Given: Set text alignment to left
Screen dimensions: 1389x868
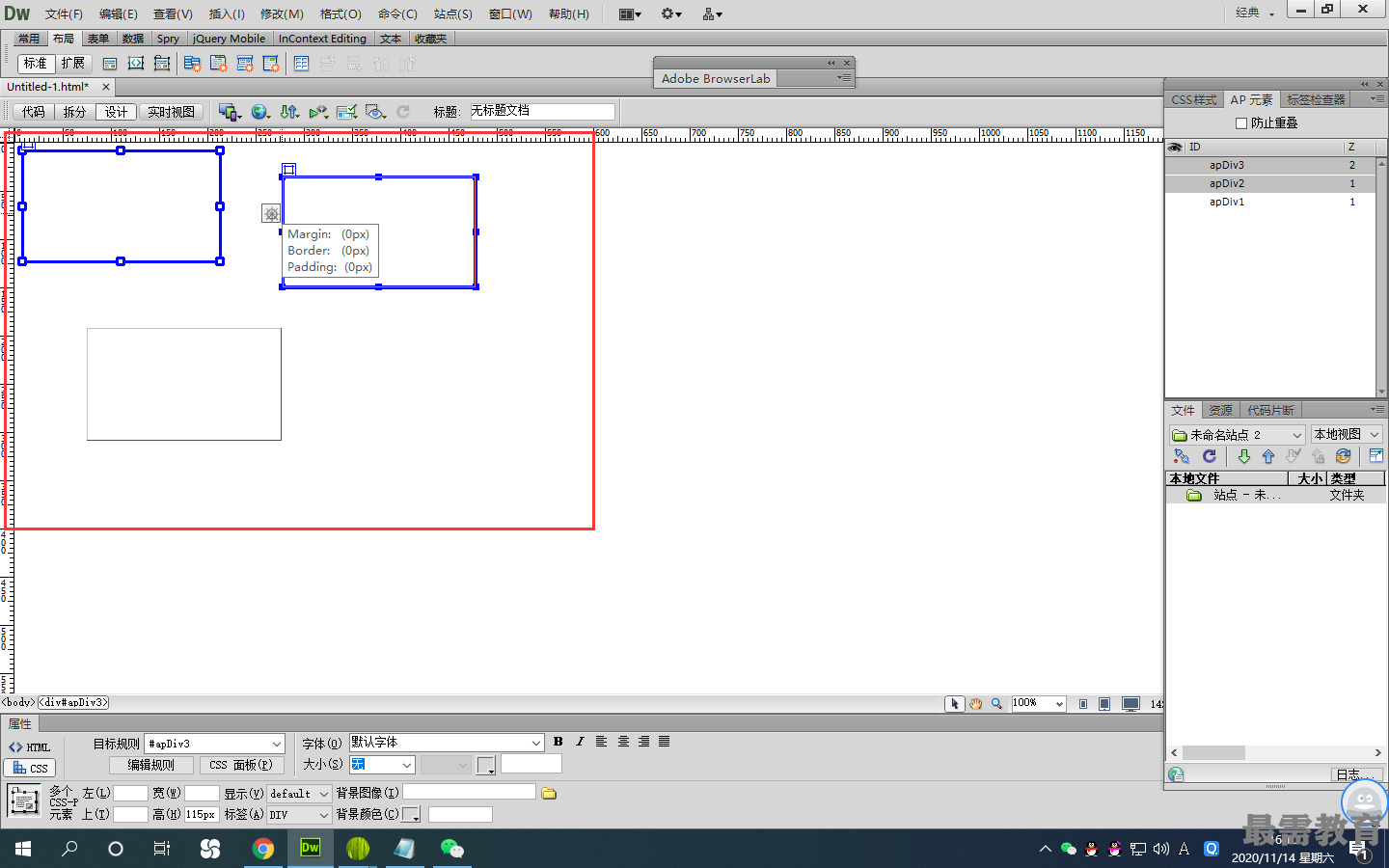Looking at the screenshot, I should pos(601,742).
